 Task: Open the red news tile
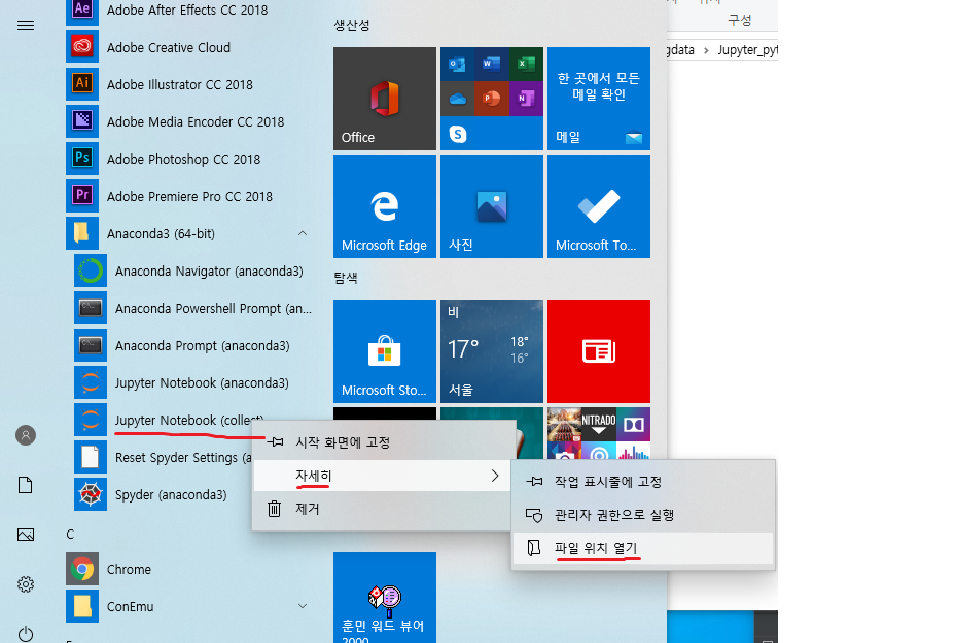tap(598, 352)
